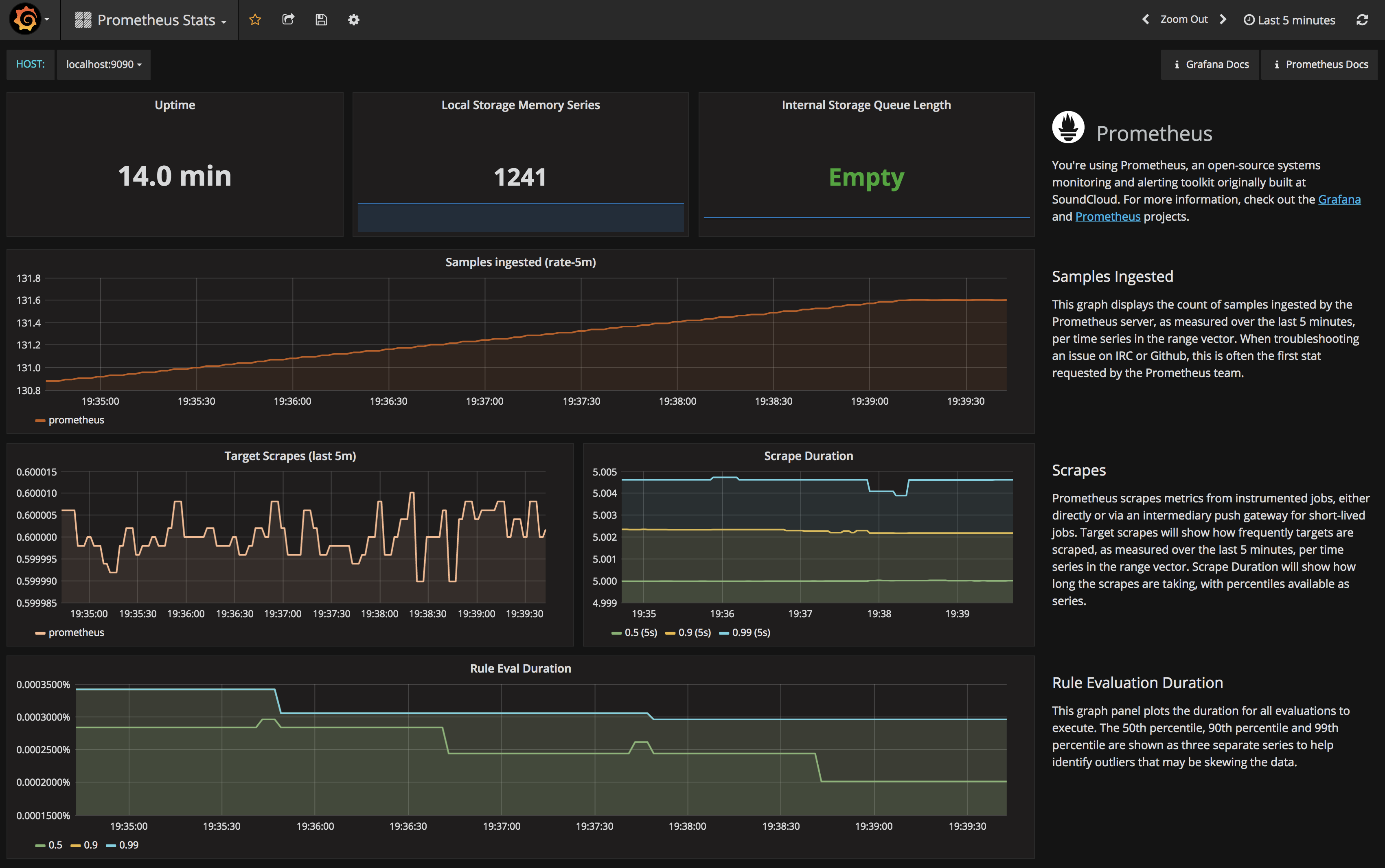Click the share dashboard icon
The width and height of the screenshot is (1385, 868).
point(288,20)
